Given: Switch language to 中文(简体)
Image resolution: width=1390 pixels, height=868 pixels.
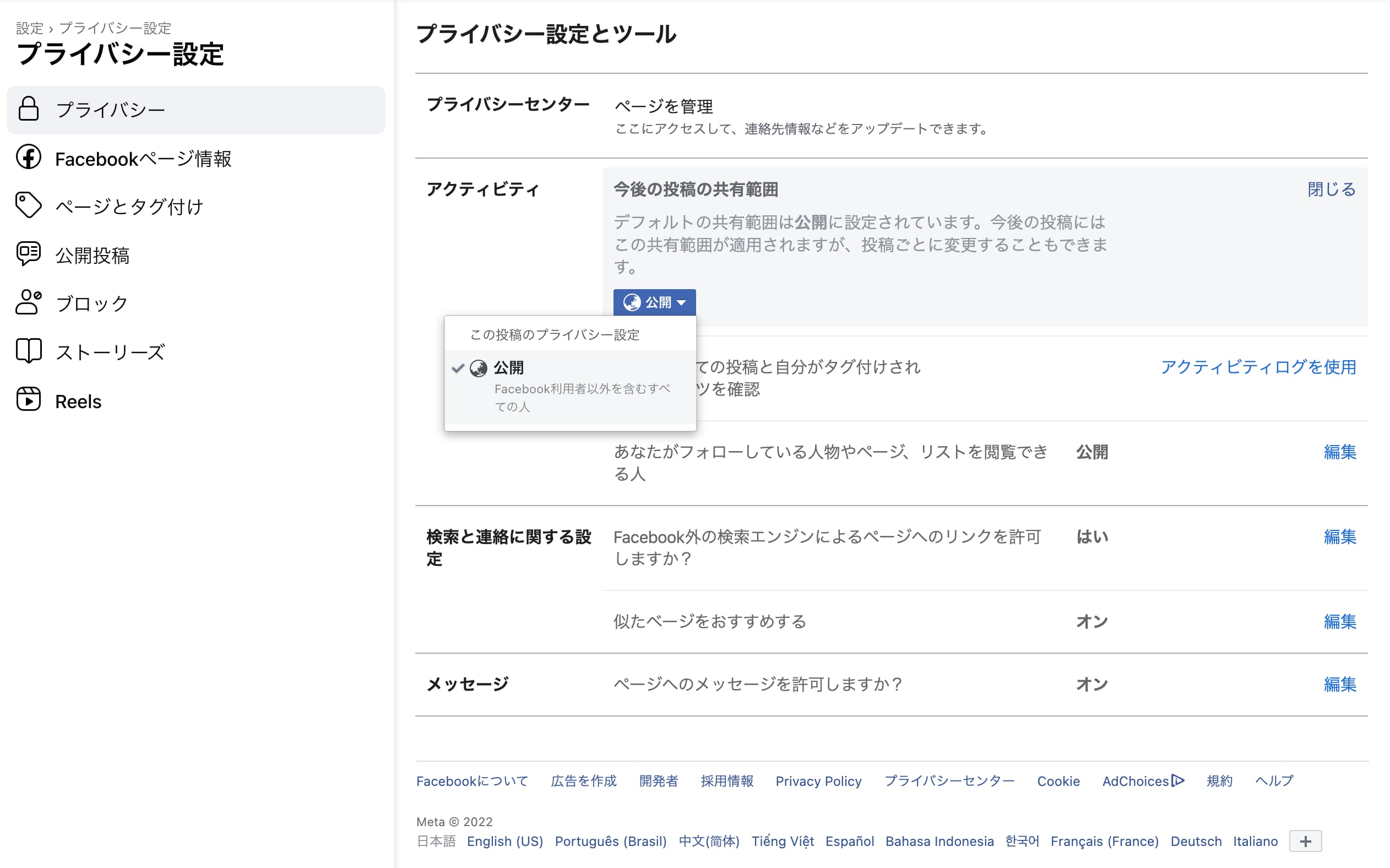Looking at the screenshot, I should (x=709, y=841).
